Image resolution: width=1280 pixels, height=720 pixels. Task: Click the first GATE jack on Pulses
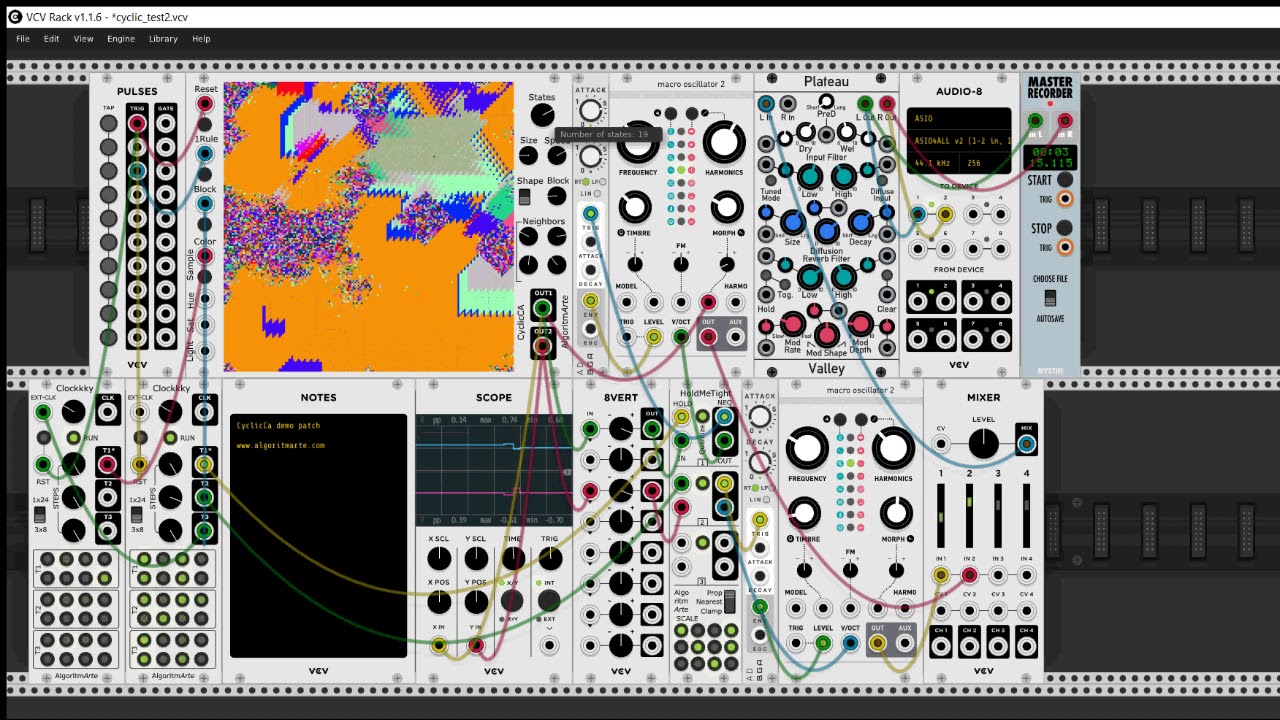[165, 124]
